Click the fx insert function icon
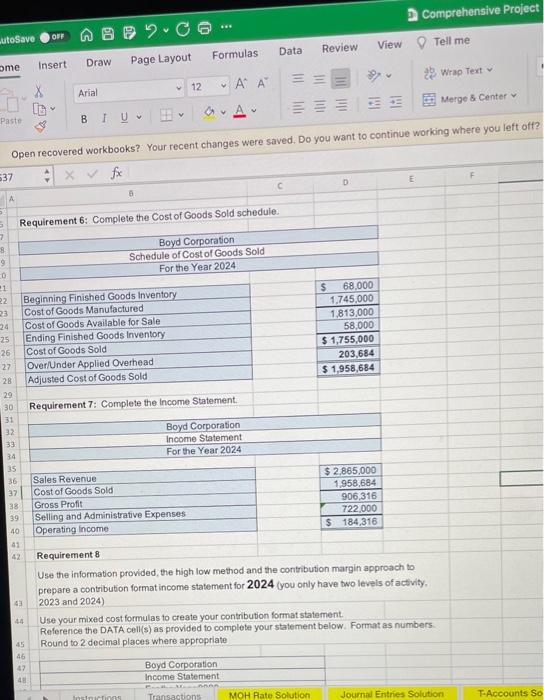This screenshot has height=700, width=544. pyautogui.click(x=116, y=172)
